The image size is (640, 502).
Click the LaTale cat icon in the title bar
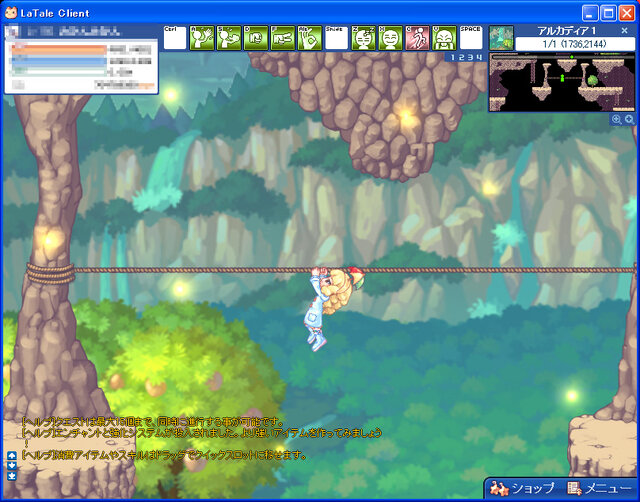click(11, 13)
